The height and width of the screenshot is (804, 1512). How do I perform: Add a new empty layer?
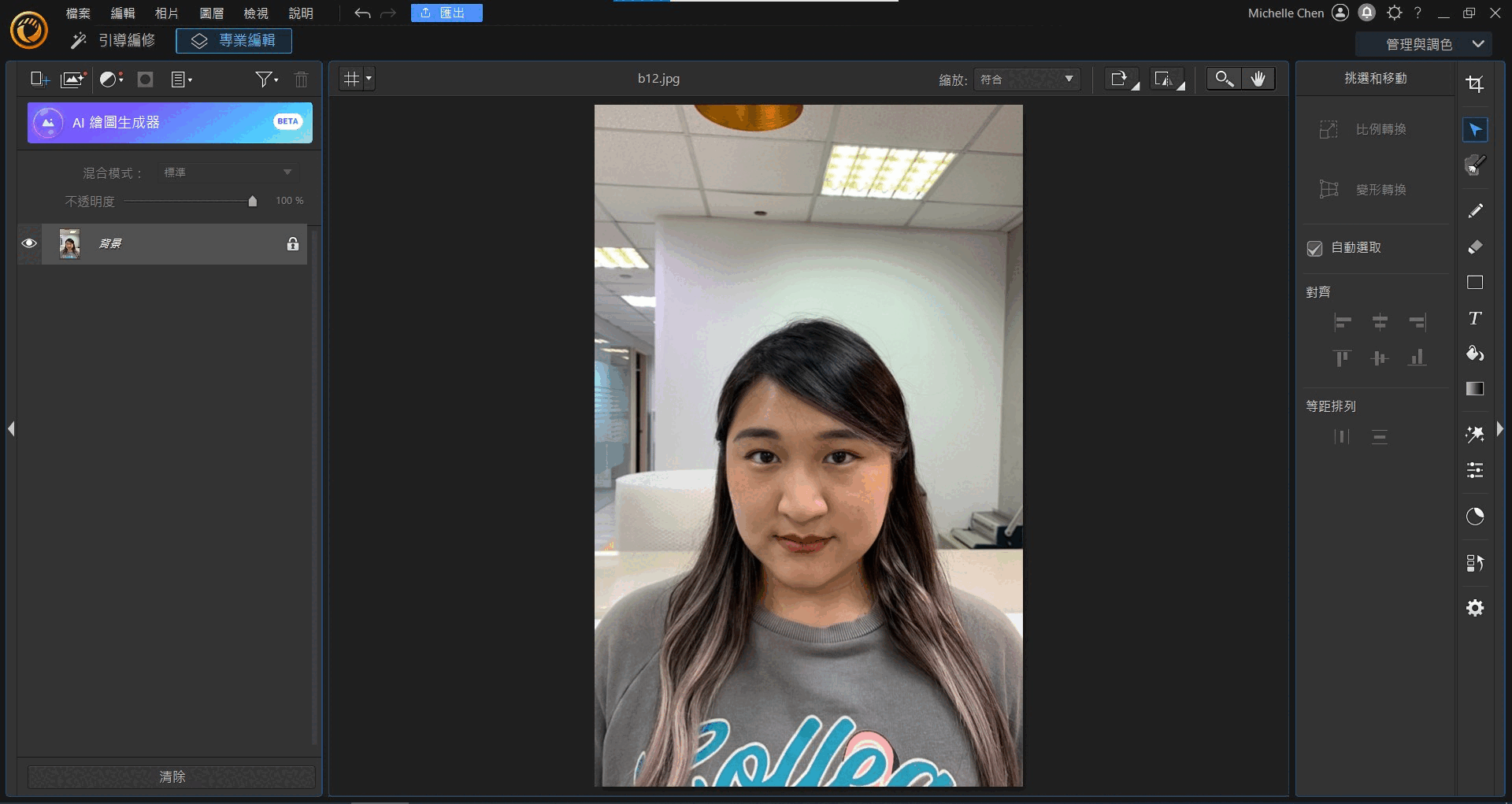coord(39,79)
